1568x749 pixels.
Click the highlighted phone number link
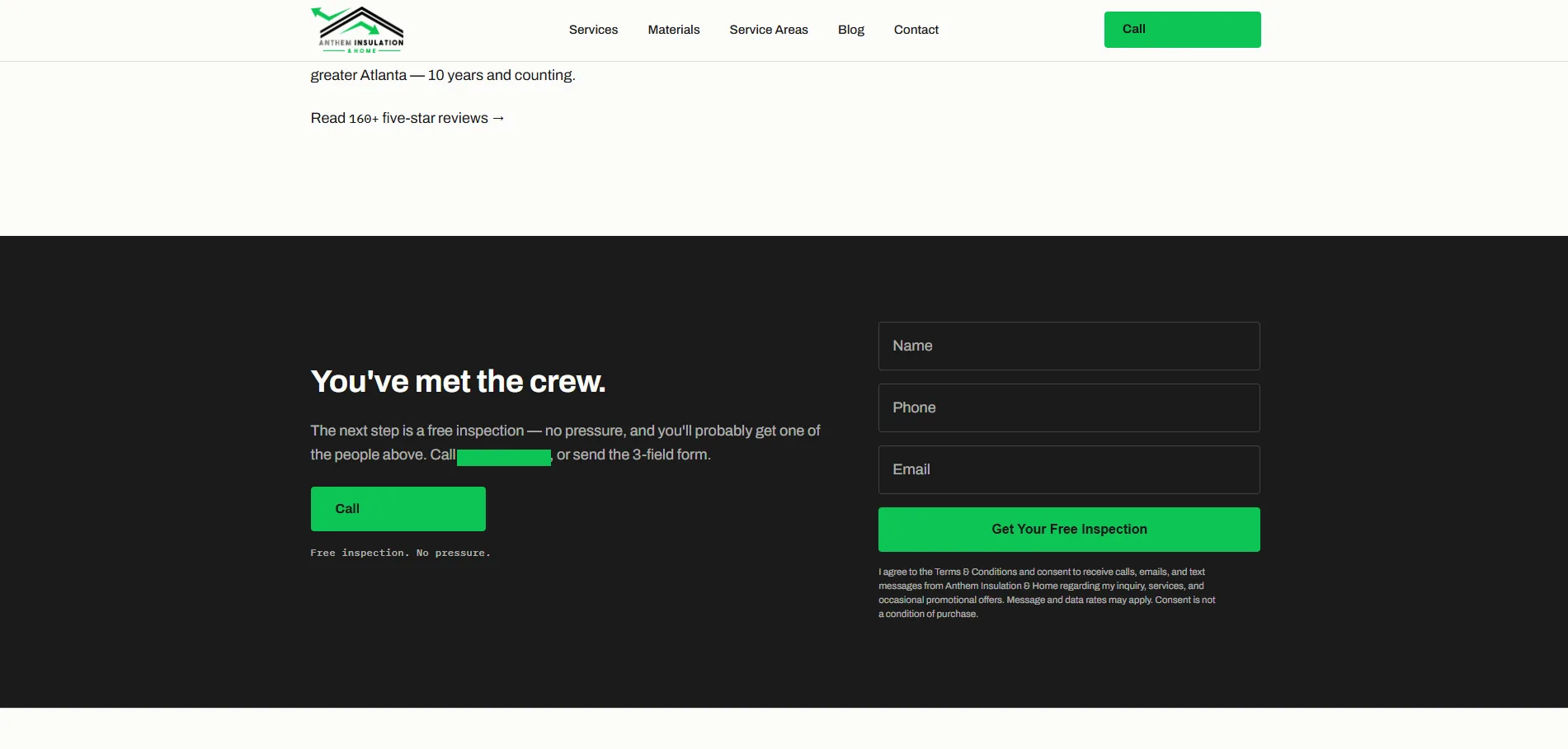pyautogui.click(x=504, y=457)
